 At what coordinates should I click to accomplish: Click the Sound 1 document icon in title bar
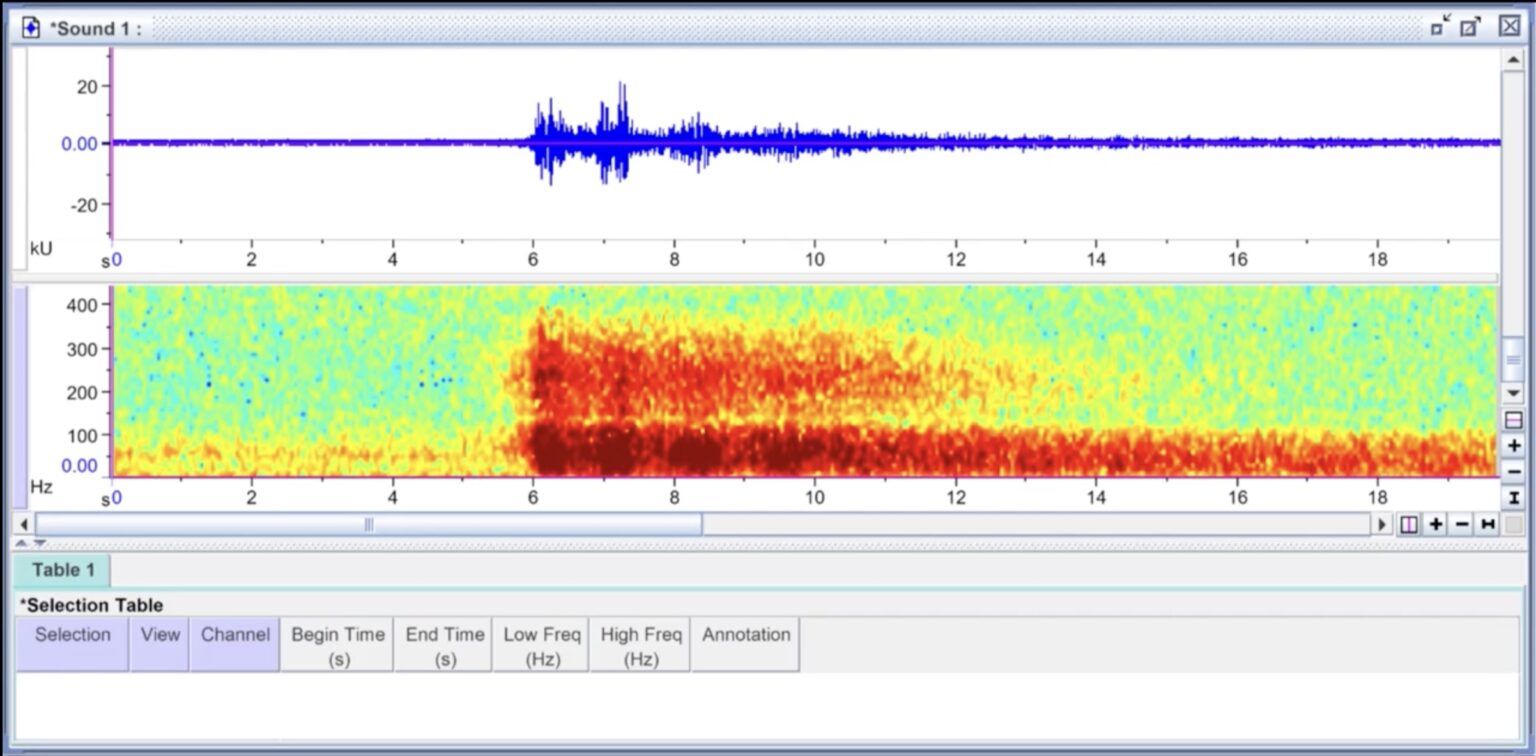click(x=31, y=27)
